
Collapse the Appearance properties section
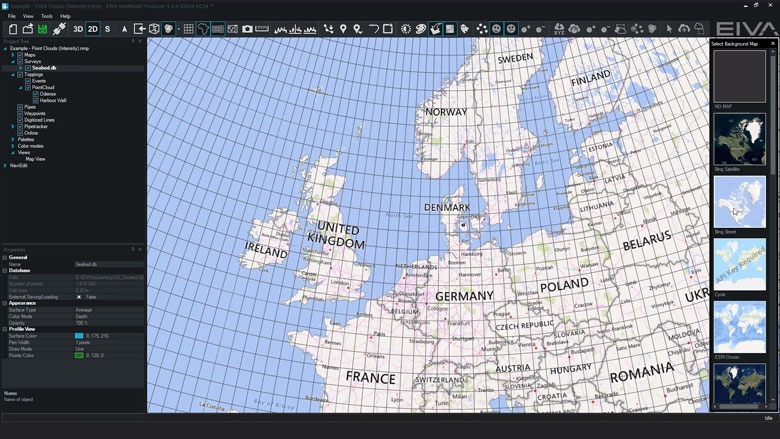point(5,302)
